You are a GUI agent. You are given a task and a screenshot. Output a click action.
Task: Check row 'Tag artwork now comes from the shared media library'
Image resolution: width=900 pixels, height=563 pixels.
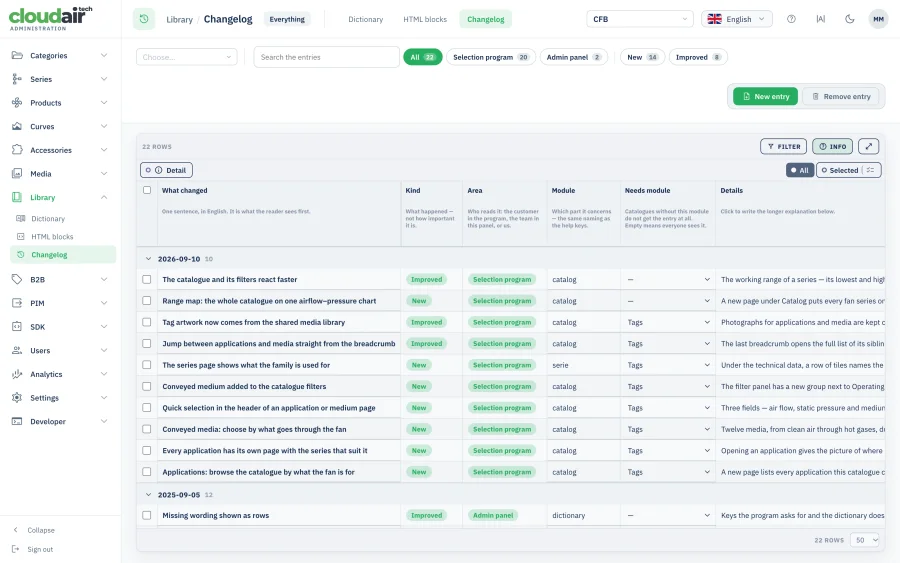tap(147, 322)
